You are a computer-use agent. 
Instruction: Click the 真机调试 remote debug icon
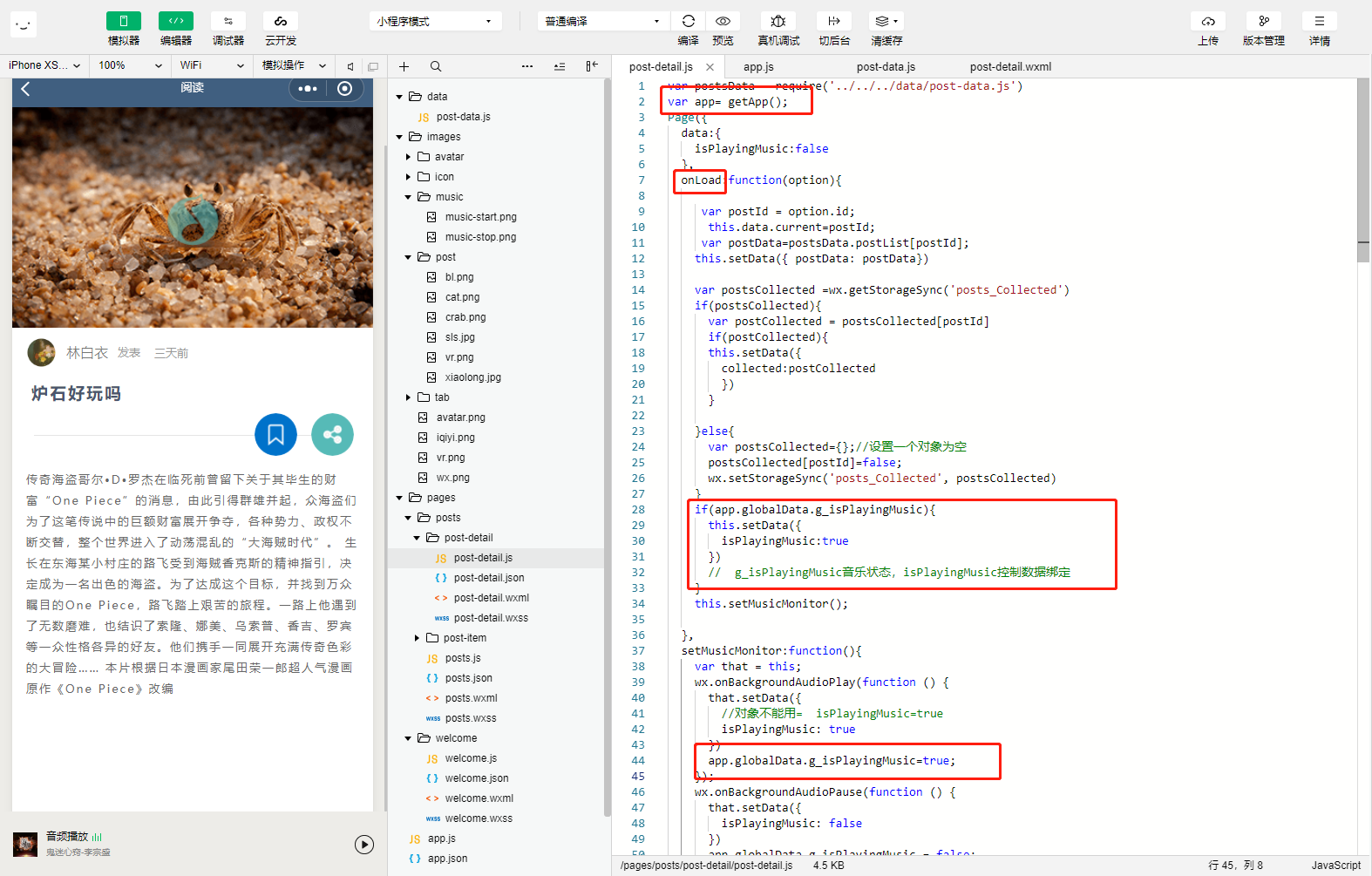tap(778, 21)
